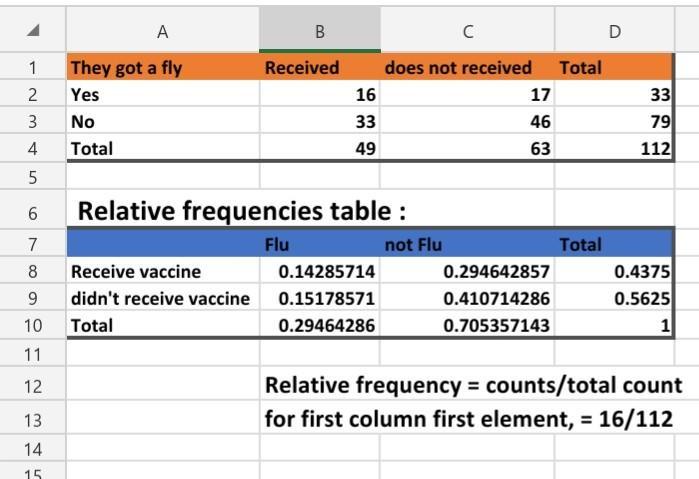
Task: Click the cell with value 0.14285714
Action: point(319,272)
